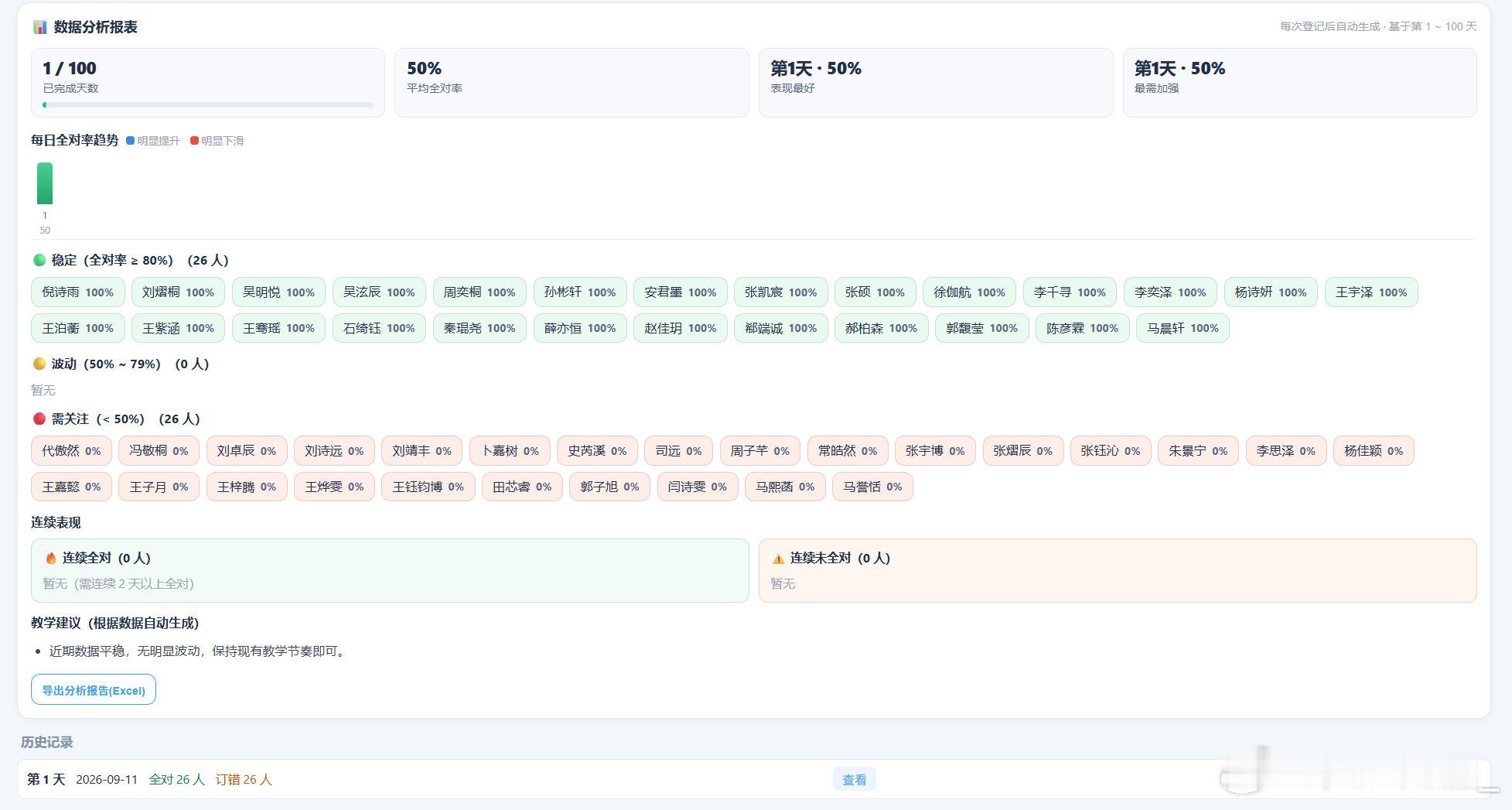
Task: Select student chip 代傲然 0%
Action: (x=72, y=451)
